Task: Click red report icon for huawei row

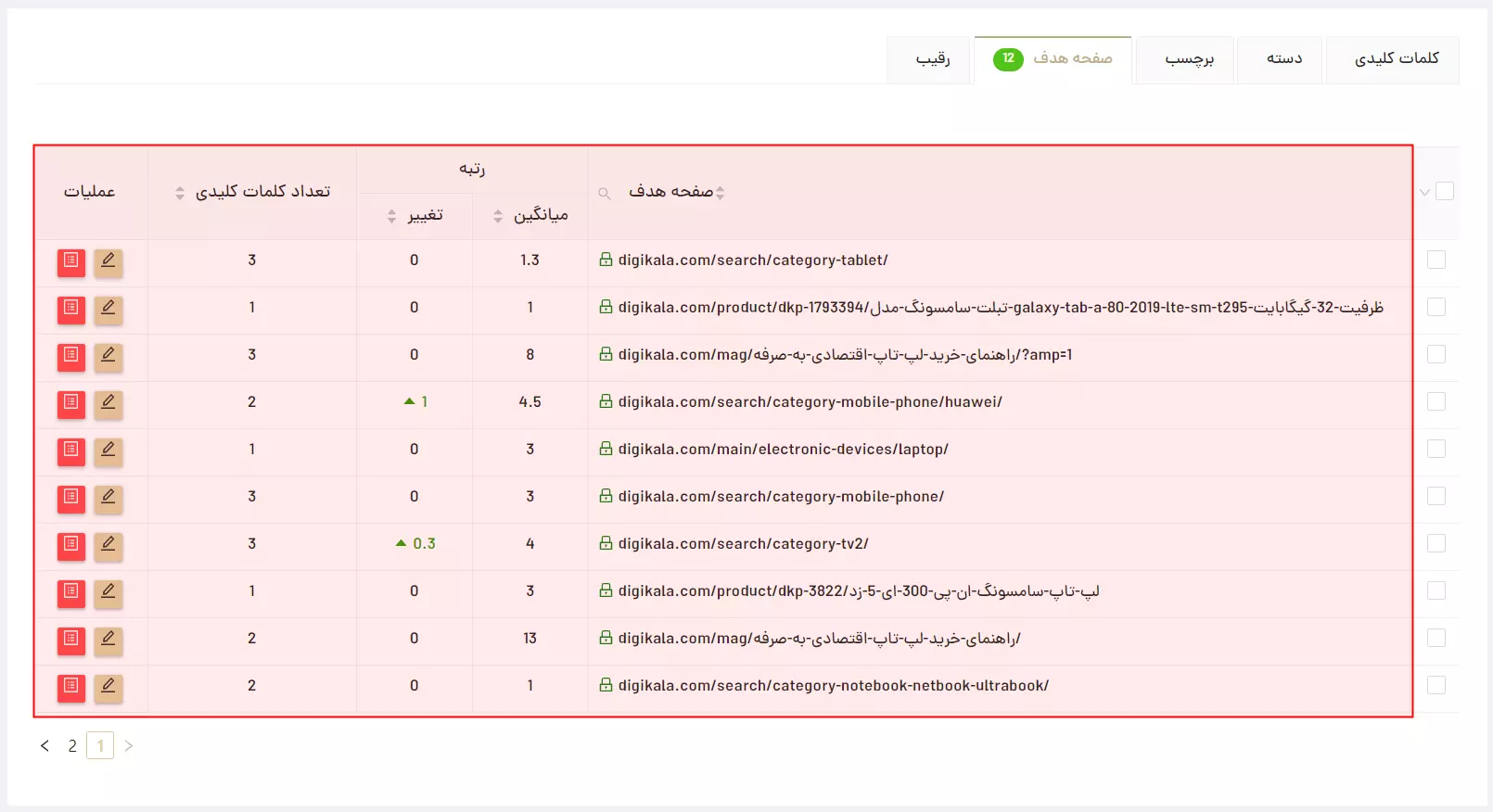Action: coord(71,403)
